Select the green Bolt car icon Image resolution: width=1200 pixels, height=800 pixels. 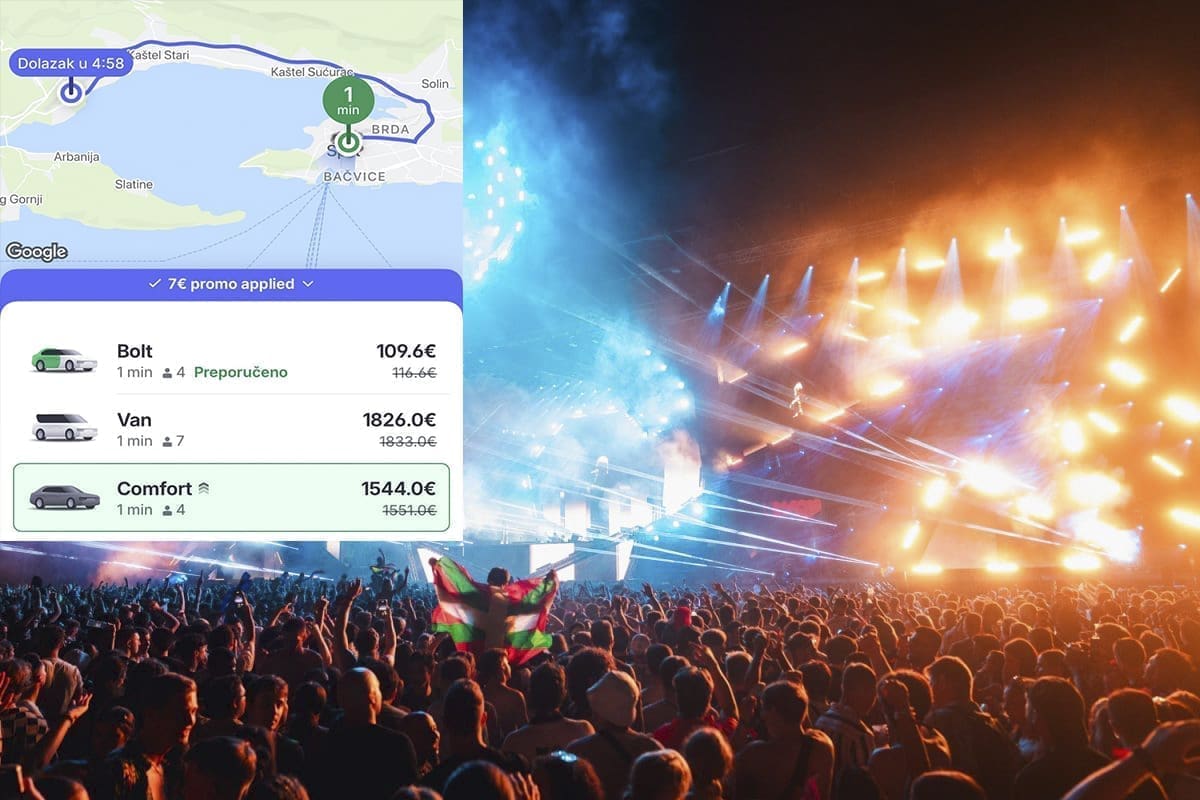[64, 360]
